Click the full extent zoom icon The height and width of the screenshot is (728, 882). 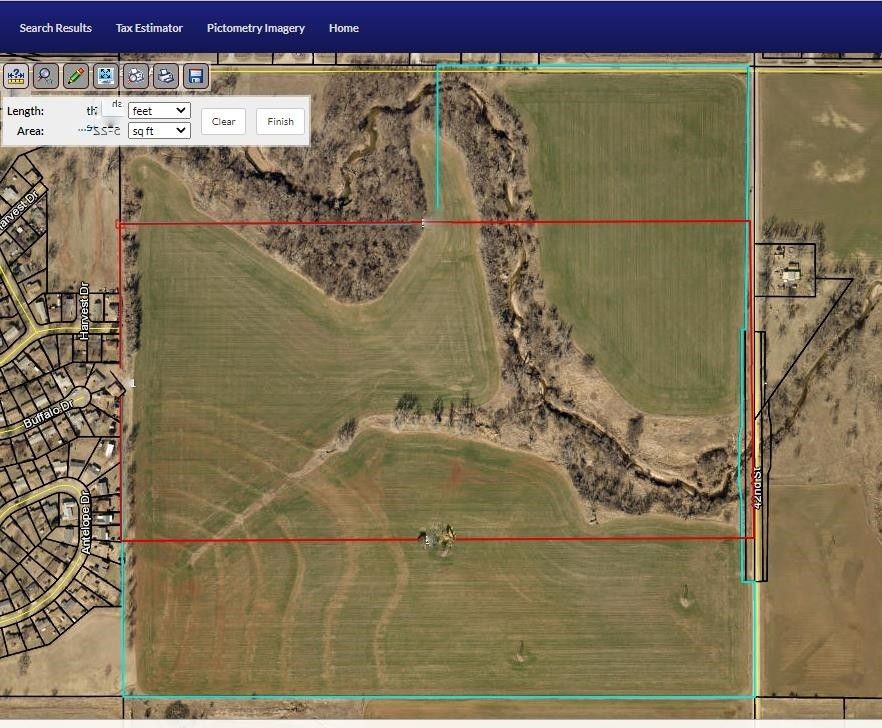point(104,75)
